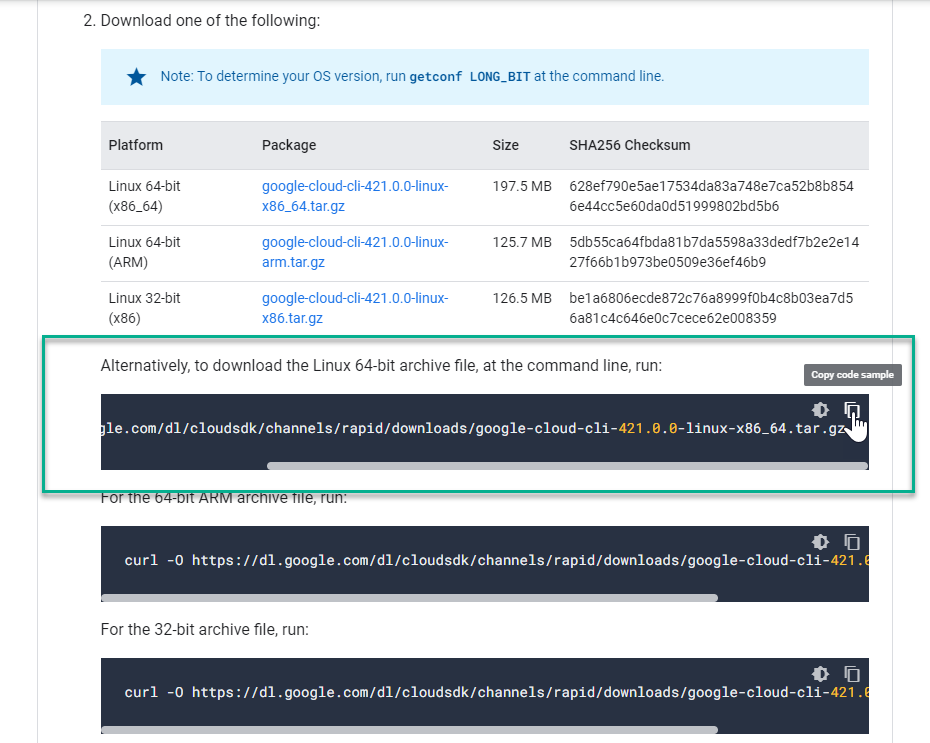Click the SHA256 Checksum column header
The height and width of the screenshot is (743, 930).
pos(630,145)
